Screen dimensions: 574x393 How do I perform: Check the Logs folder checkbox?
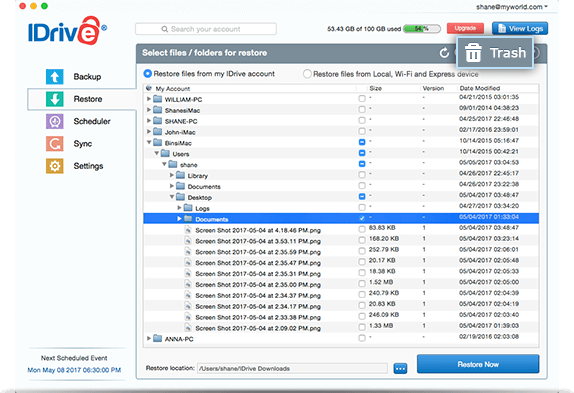[x=362, y=207]
